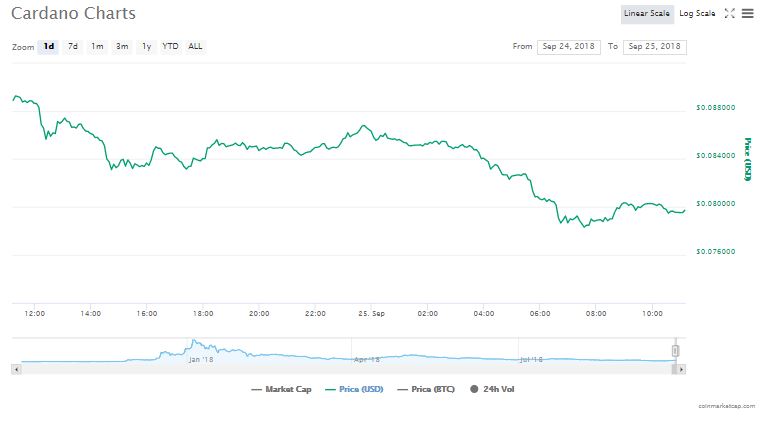The height and width of the screenshot is (430, 781).
Task: Click the $0.088000 axis label
Action: coord(715,108)
